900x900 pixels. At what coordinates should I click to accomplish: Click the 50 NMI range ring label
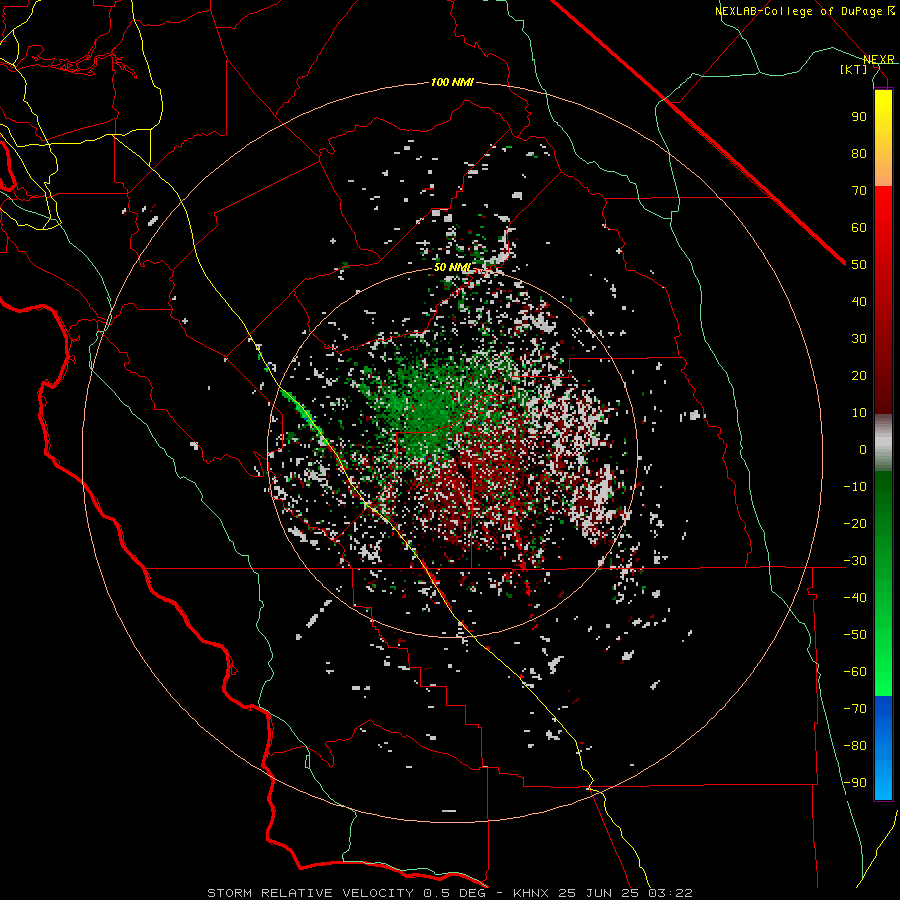[452, 267]
